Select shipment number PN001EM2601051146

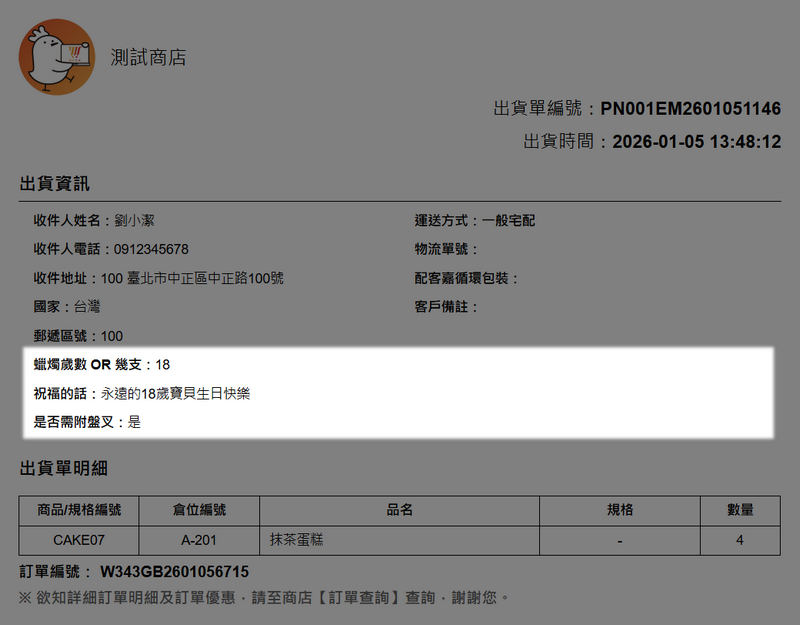click(690, 109)
